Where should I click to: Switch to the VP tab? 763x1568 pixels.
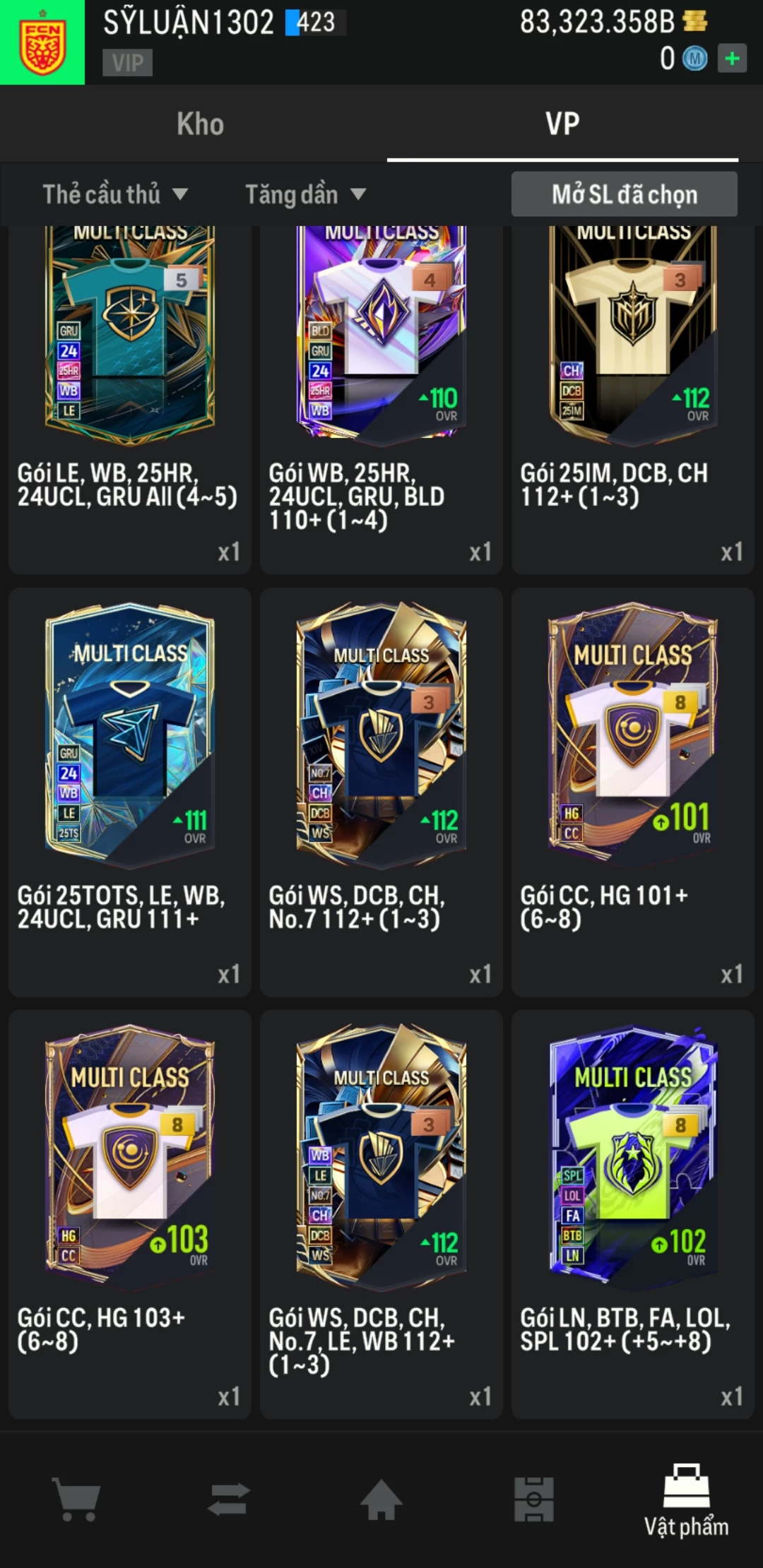[x=562, y=124]
